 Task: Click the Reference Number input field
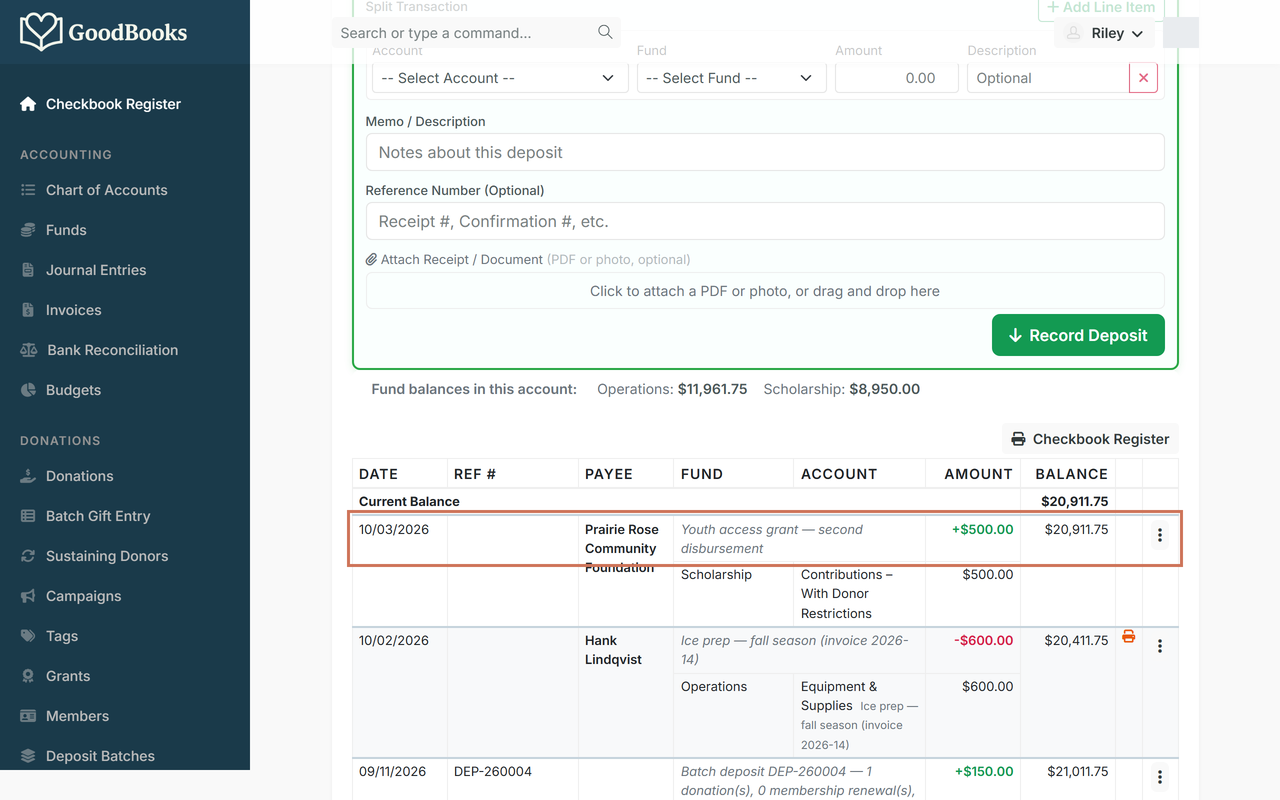[765, 221]
